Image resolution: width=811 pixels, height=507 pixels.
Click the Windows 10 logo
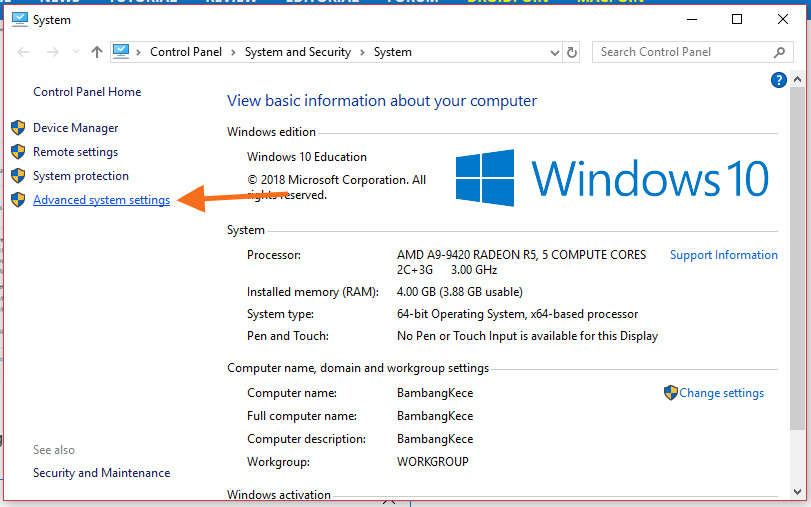612,178
